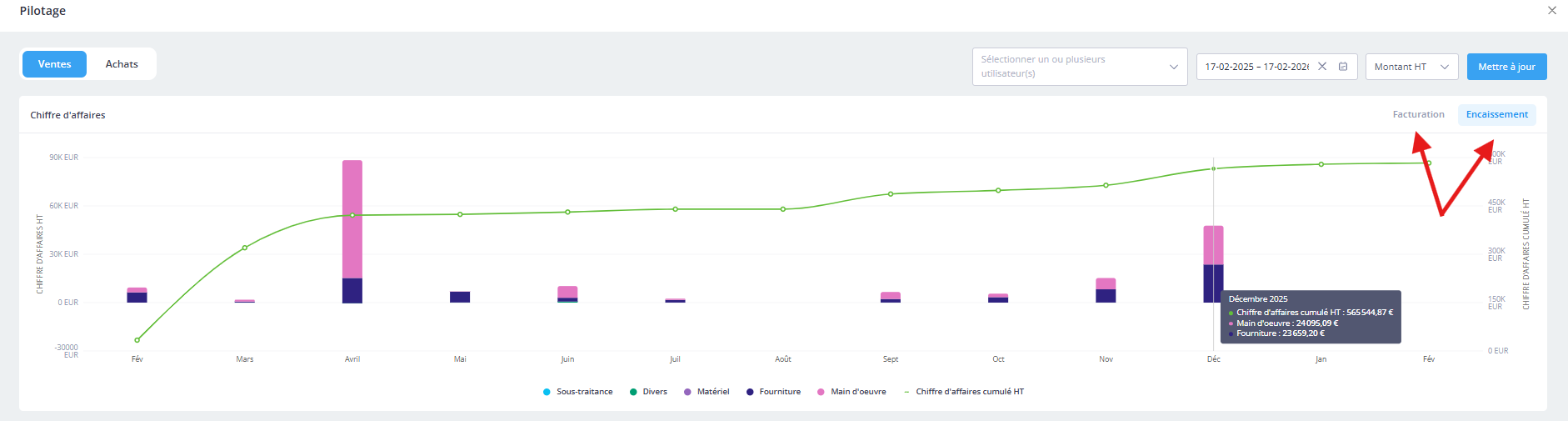Toggle Chiffre d'affaires cumulé HT legend line

963,392
